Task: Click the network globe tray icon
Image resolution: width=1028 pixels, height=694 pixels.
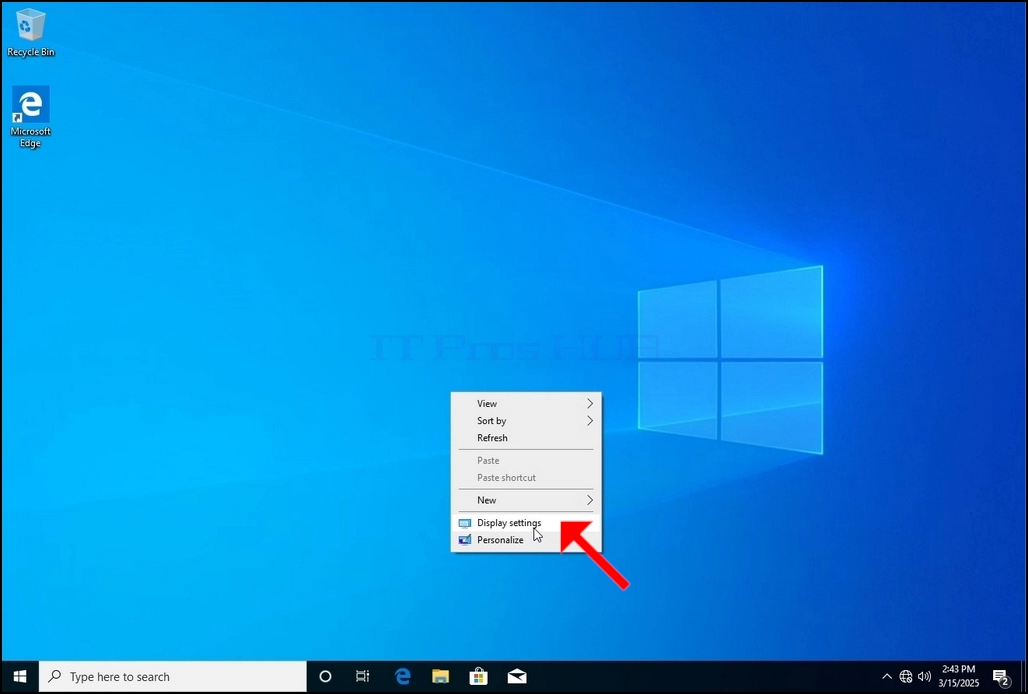Action: (905, 676)
